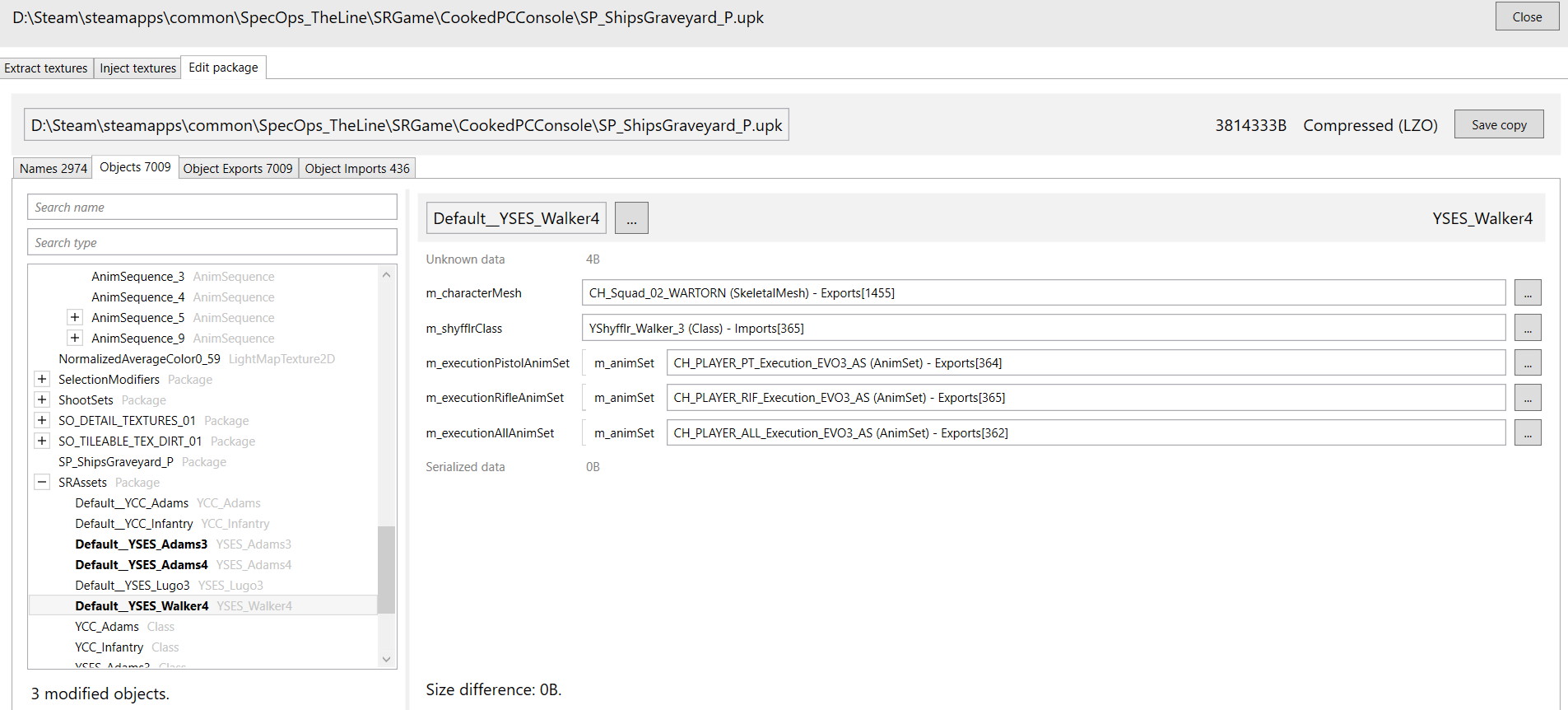
Task: Click the Close button
Action: (1527, 16)
